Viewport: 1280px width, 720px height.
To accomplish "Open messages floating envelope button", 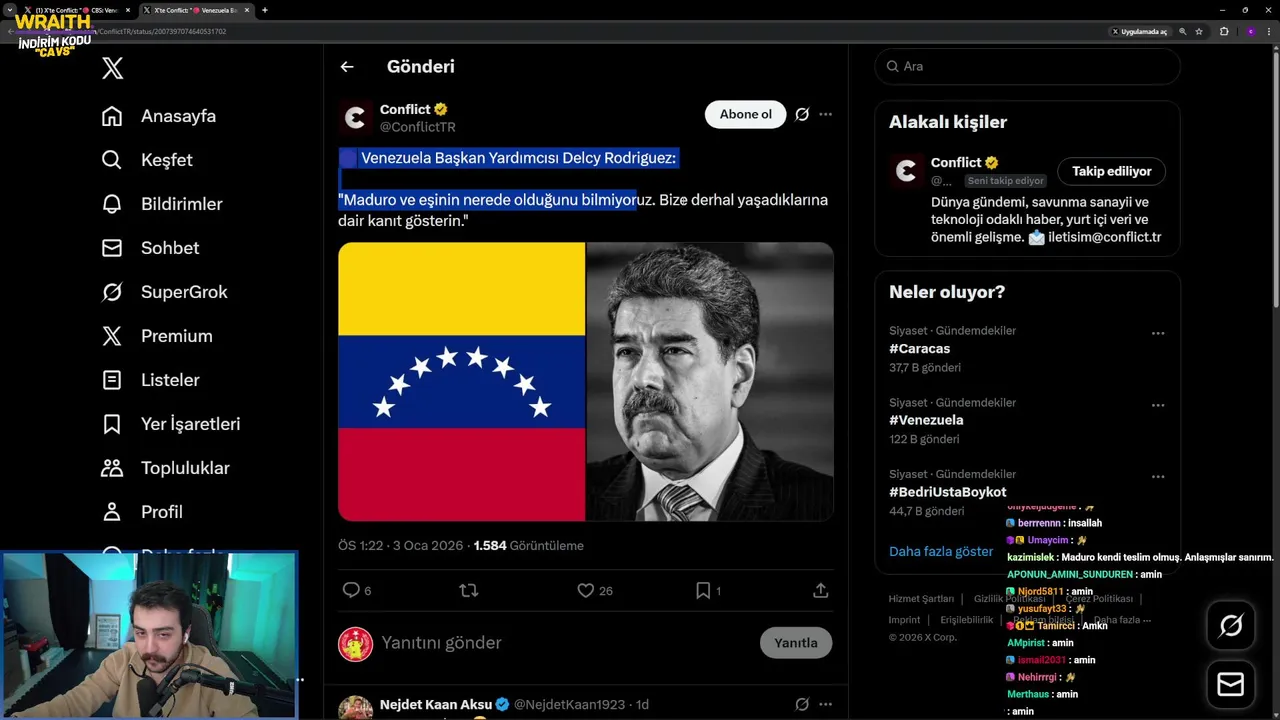I will tap(1231, 685).
